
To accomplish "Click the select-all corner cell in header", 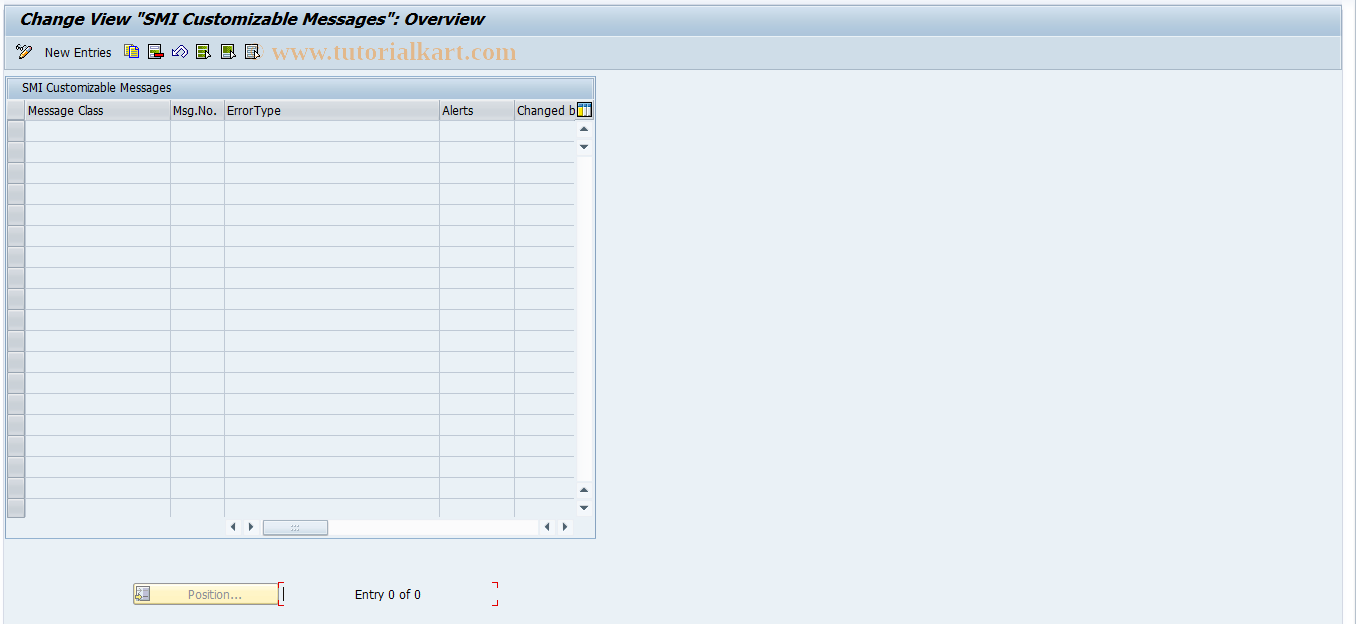I will coord(16,111).
